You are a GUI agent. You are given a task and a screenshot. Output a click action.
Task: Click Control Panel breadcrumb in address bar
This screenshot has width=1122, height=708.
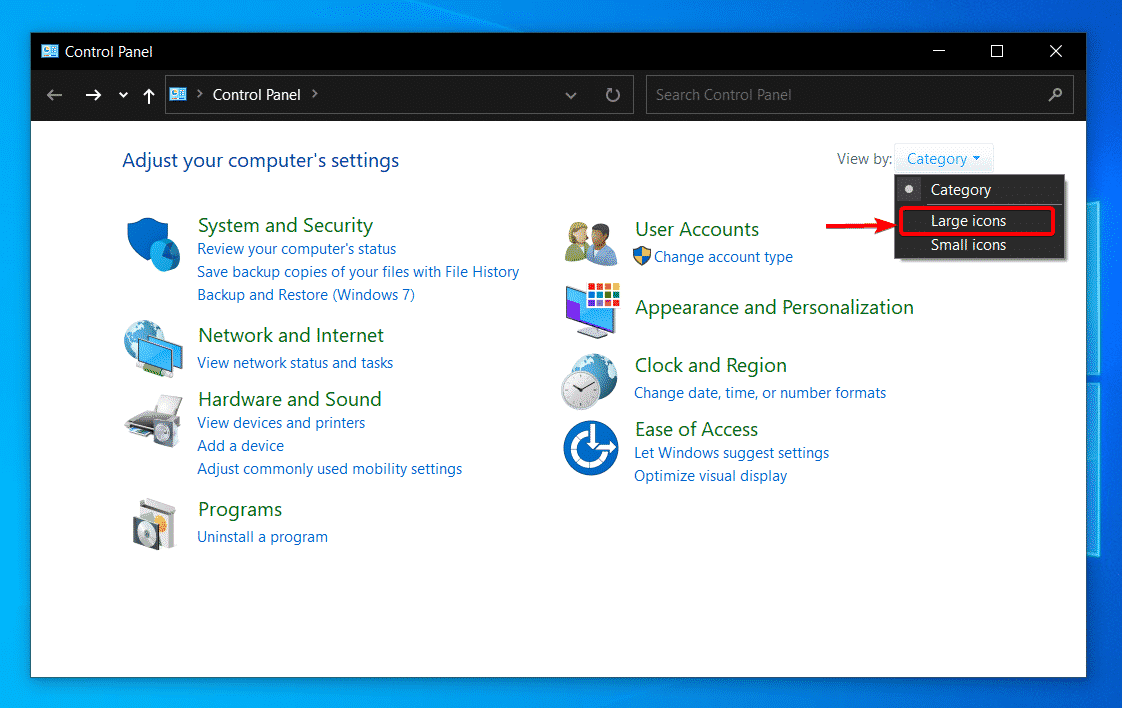tap(256, 94)
